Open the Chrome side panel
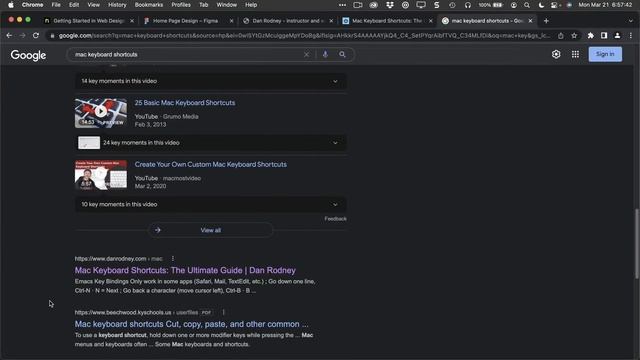The image size is (640, 360). (x=604, y=36)
